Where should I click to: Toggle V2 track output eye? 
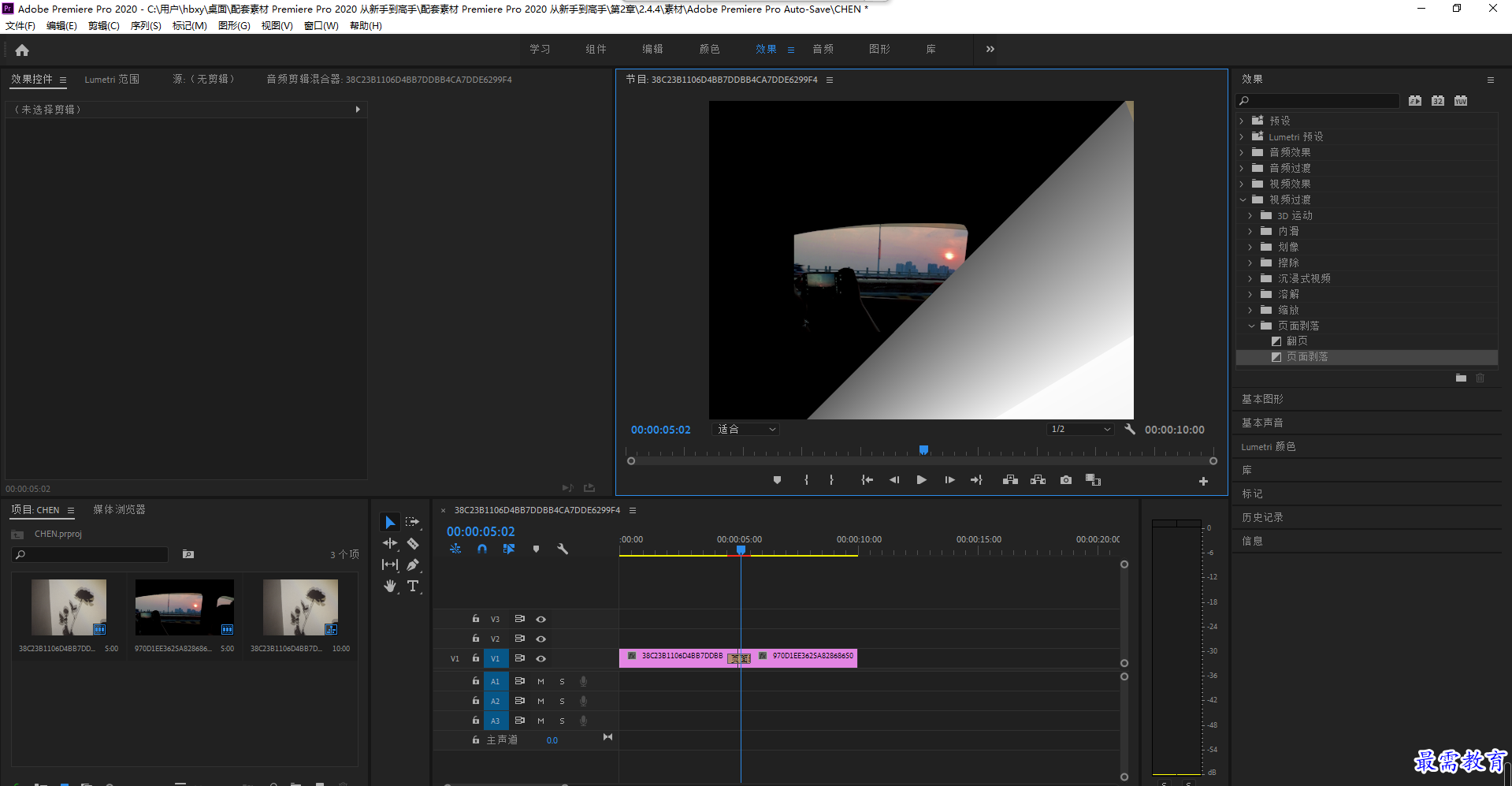(541, 639)
